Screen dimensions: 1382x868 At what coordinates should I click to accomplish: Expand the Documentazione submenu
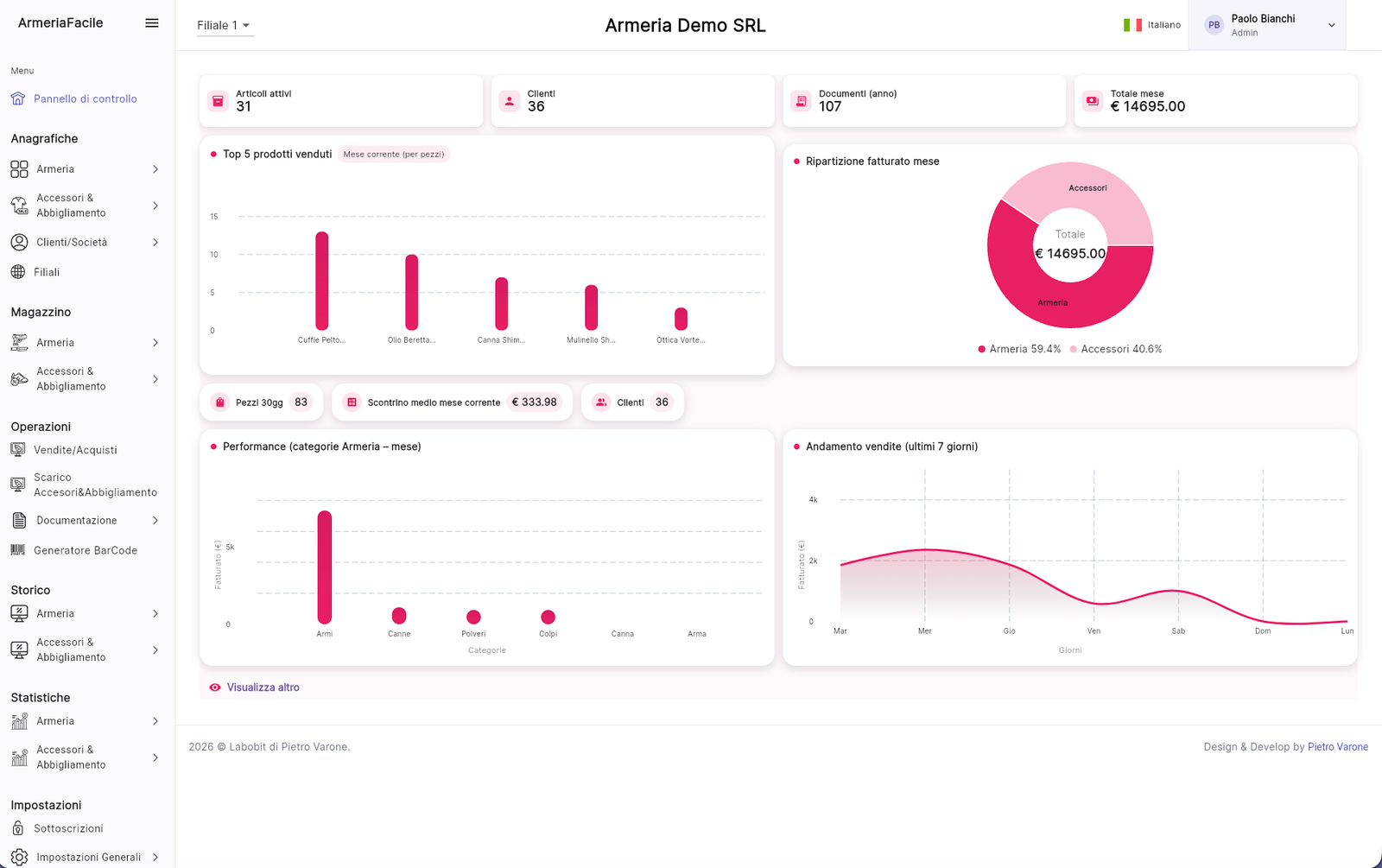[85, 521]
